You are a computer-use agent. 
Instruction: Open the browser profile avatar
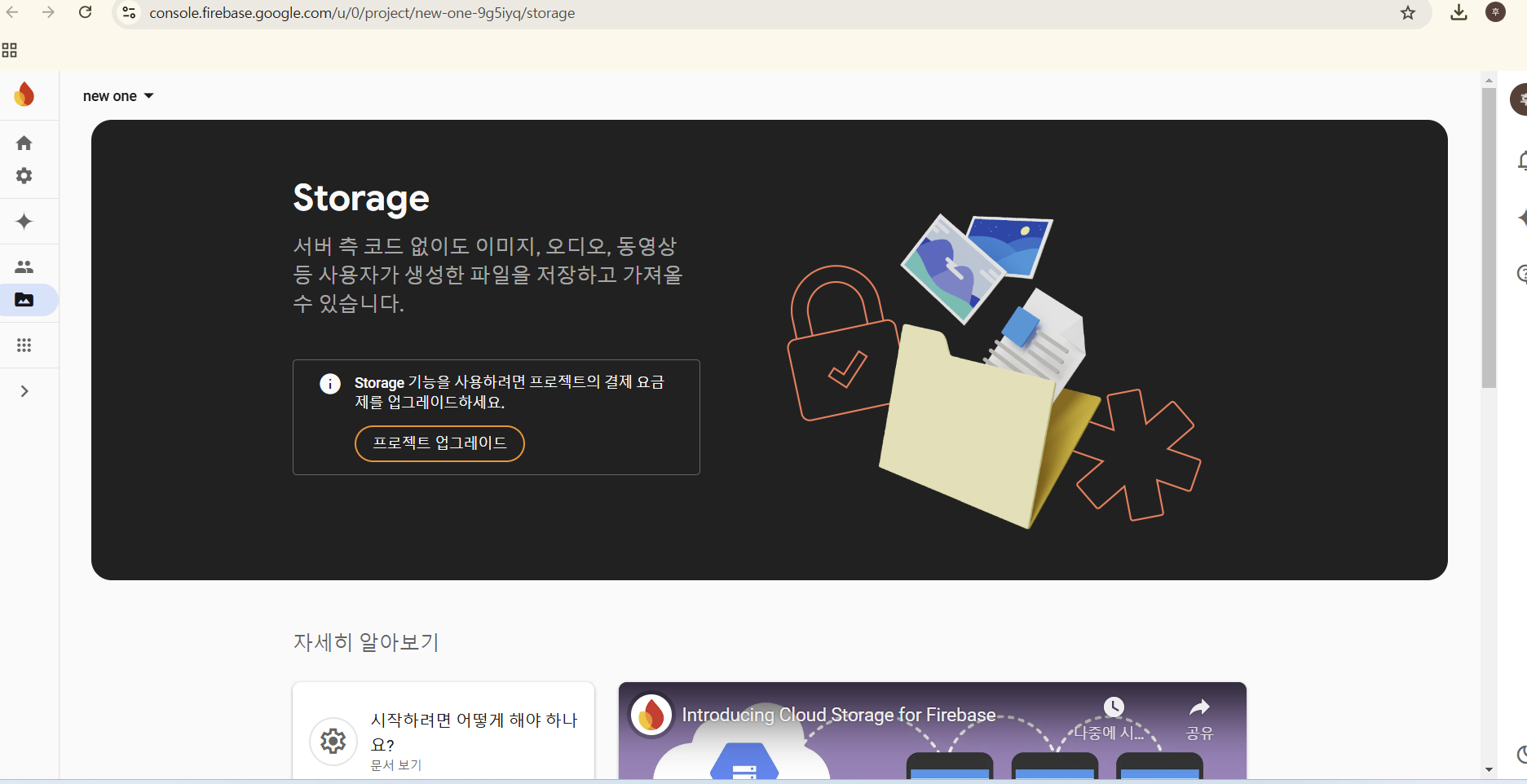[x=1495, y=11]
